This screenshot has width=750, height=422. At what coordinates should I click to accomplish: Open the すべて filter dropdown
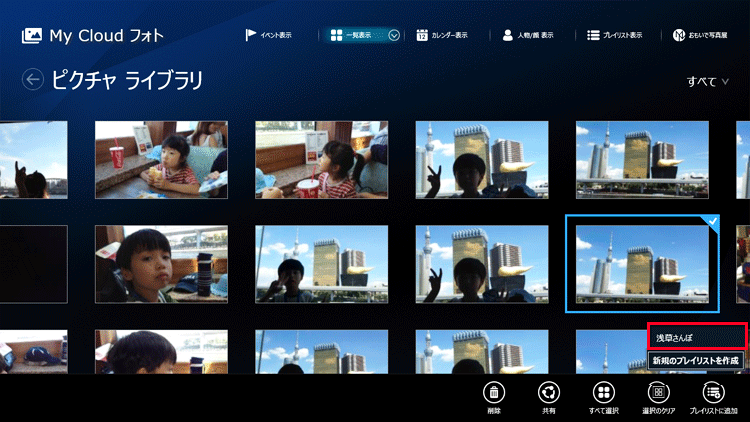707,82
